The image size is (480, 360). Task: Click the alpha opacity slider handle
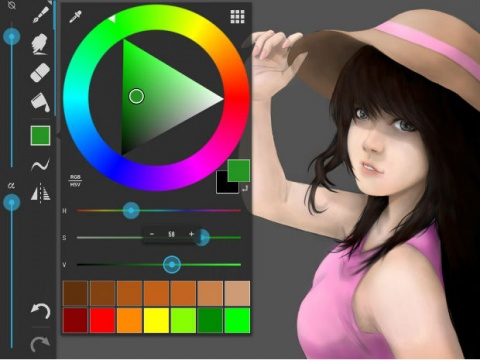(12, 202)
